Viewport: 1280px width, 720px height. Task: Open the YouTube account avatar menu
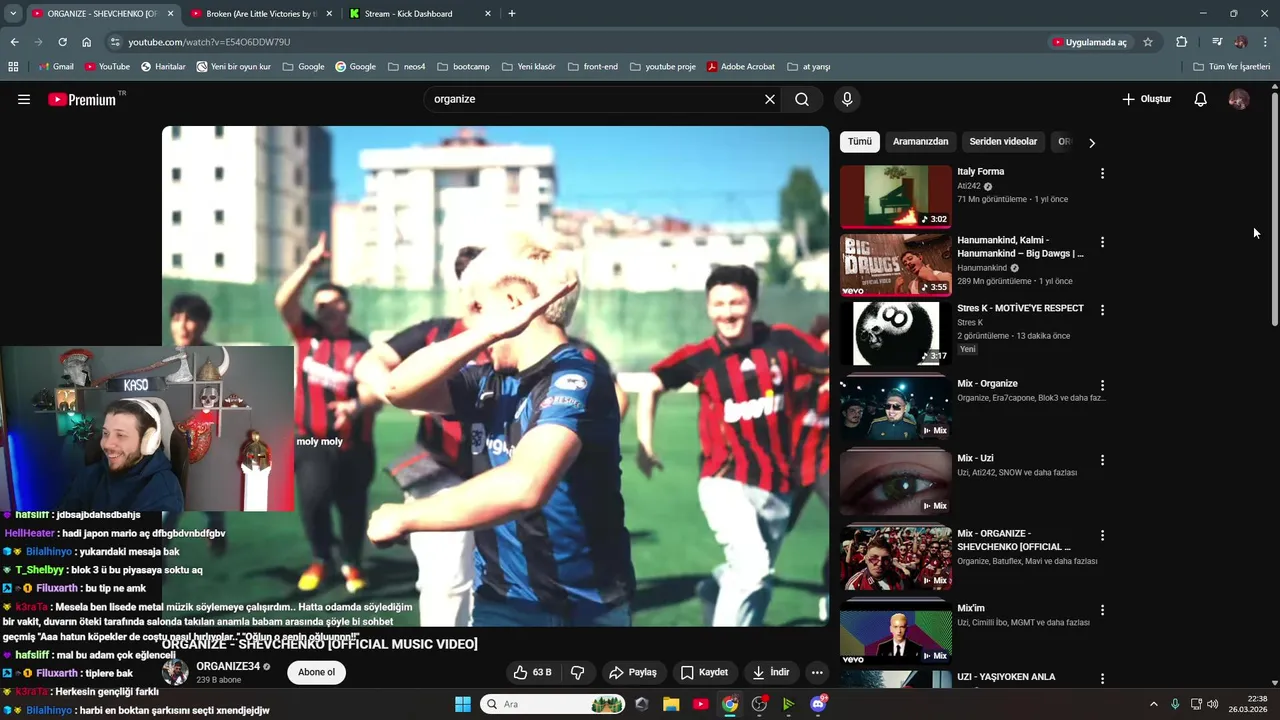pyautogui.click(x=1239, y=99)
